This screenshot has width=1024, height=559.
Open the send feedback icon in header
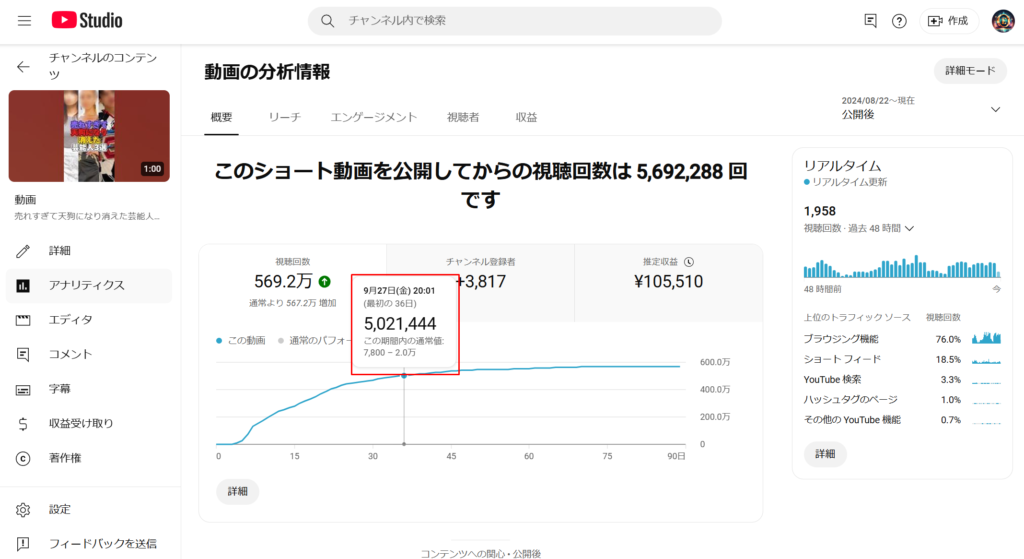coord(870,21)
